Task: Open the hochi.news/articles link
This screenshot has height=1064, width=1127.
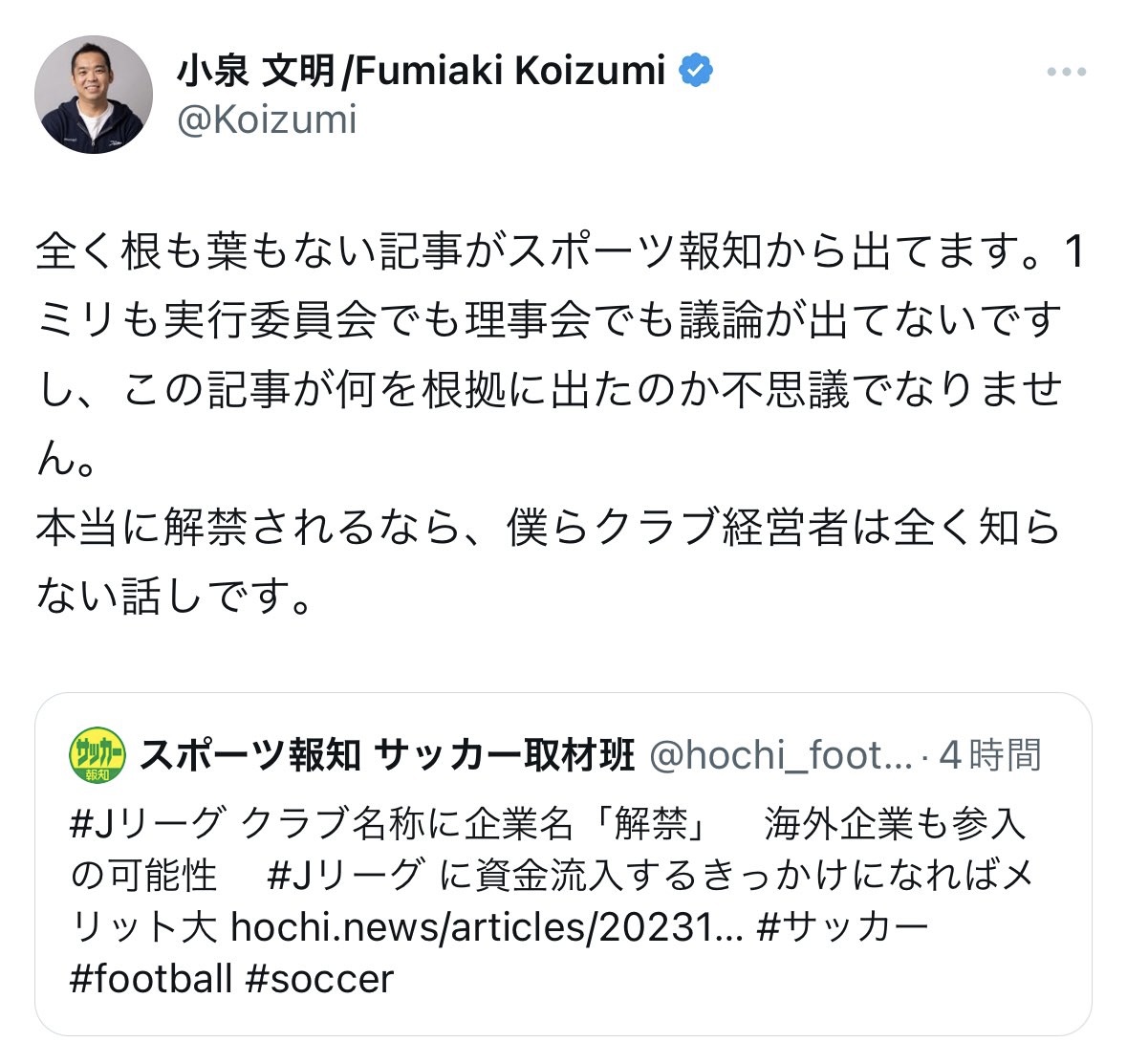Action: (487, 926)
